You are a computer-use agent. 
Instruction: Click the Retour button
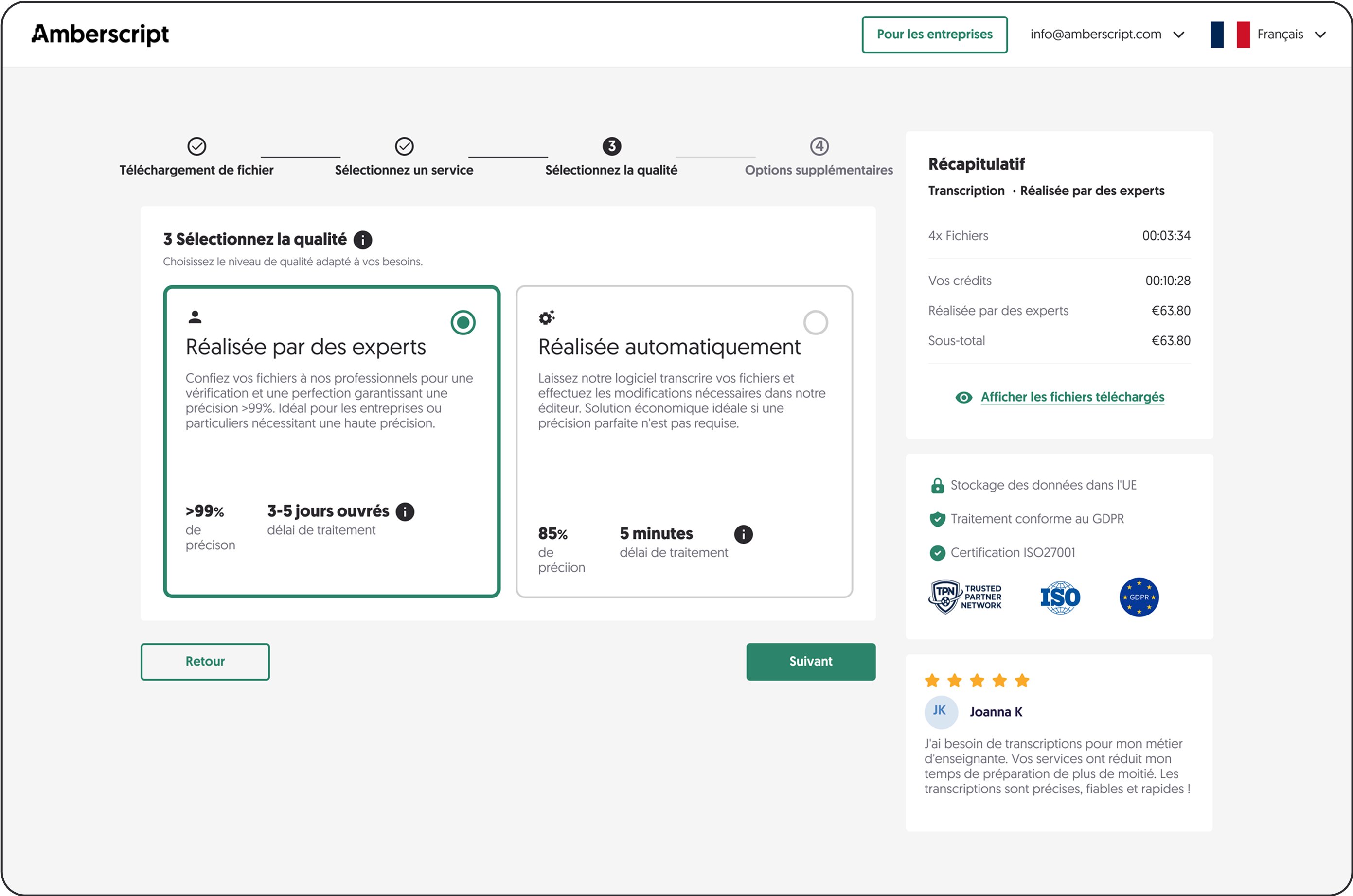coord(205,662)
